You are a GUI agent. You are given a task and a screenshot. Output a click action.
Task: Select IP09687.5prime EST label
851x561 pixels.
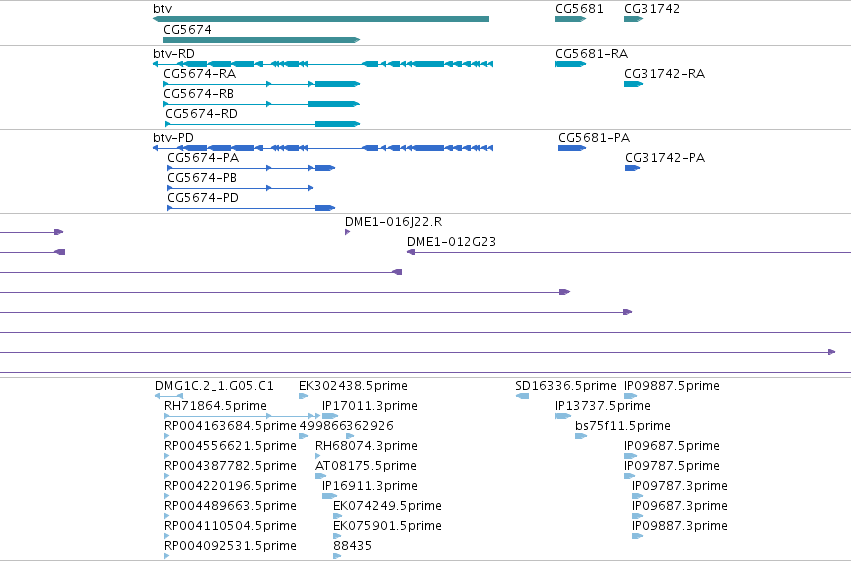672,446
